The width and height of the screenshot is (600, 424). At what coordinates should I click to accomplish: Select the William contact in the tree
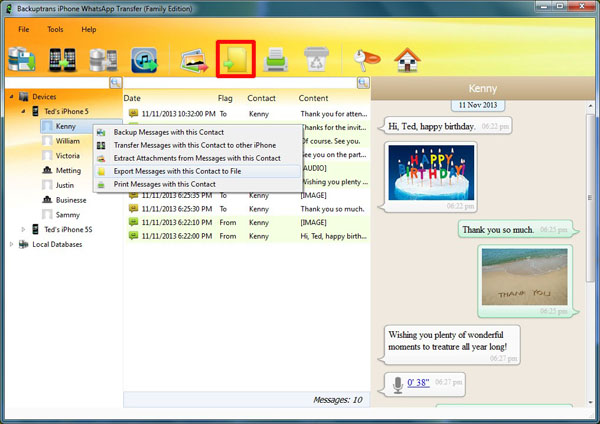point(68,141)
